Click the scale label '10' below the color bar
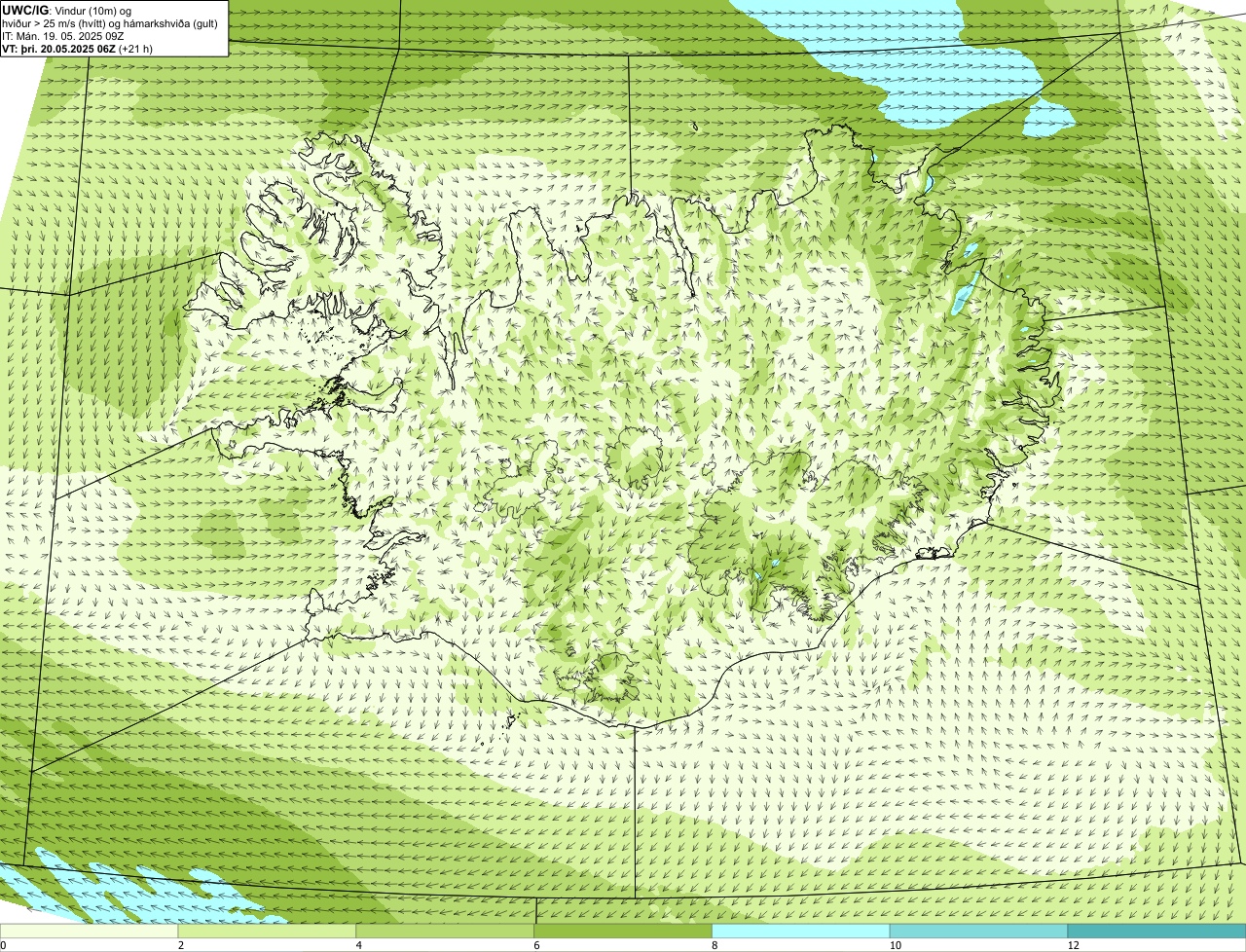The width and height of the screenshot is (1246, 952). (x=894, y=945)
